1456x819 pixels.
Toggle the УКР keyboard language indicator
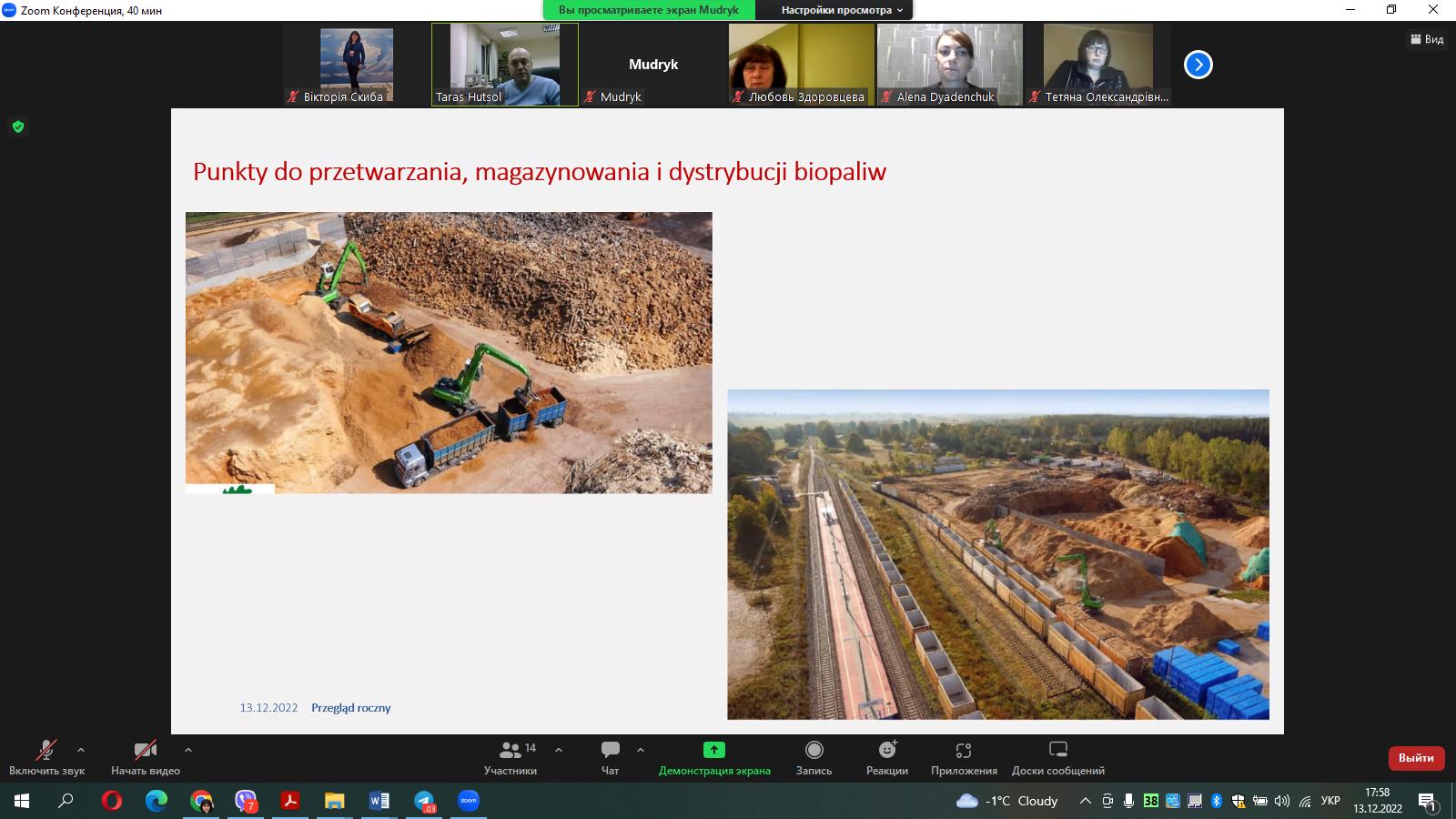coord(1330,801)
